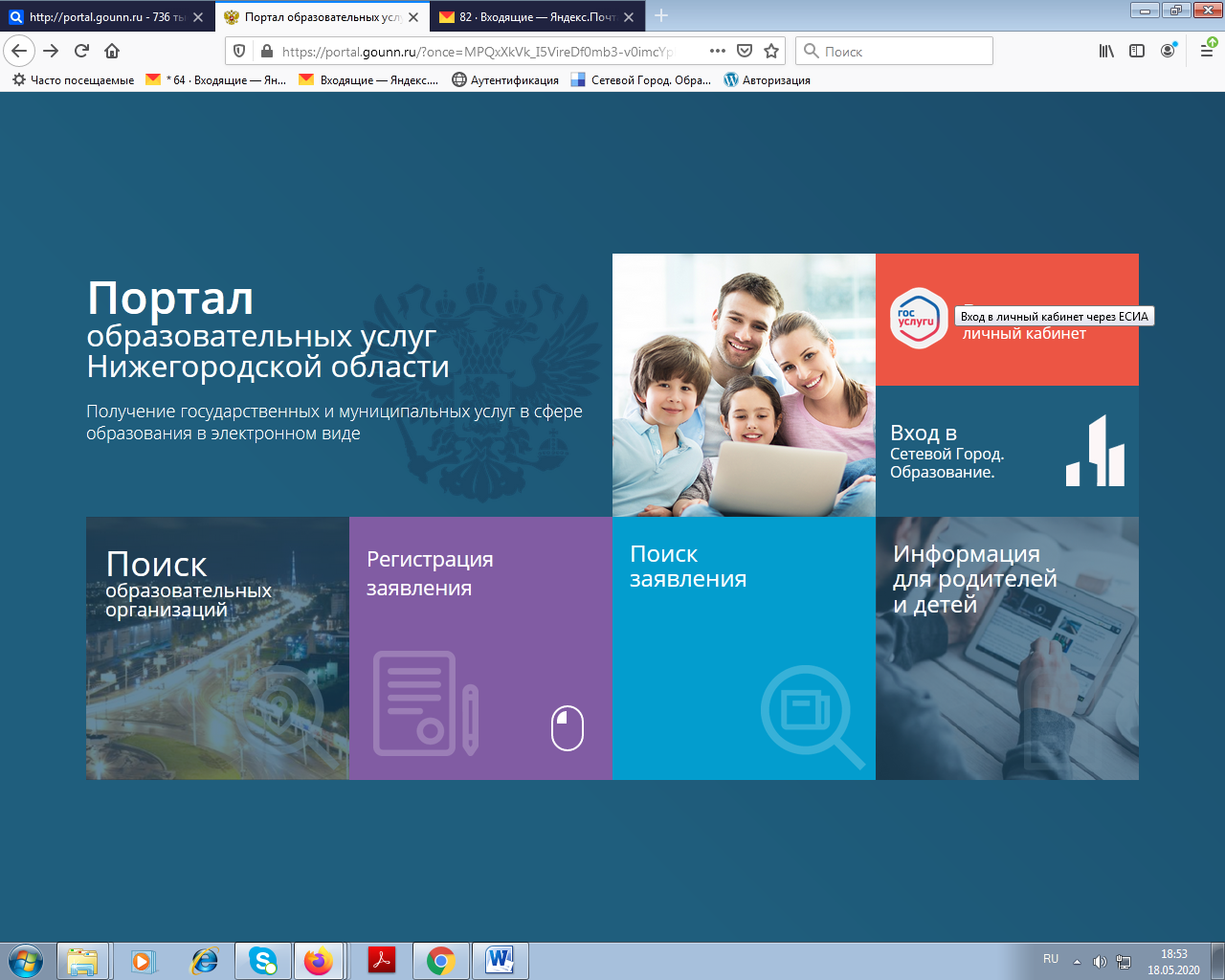Image resolution: width=1225 pixels, height=980 pixels.
Task: Open a new browser tab
Action: [x=661, y=16]
